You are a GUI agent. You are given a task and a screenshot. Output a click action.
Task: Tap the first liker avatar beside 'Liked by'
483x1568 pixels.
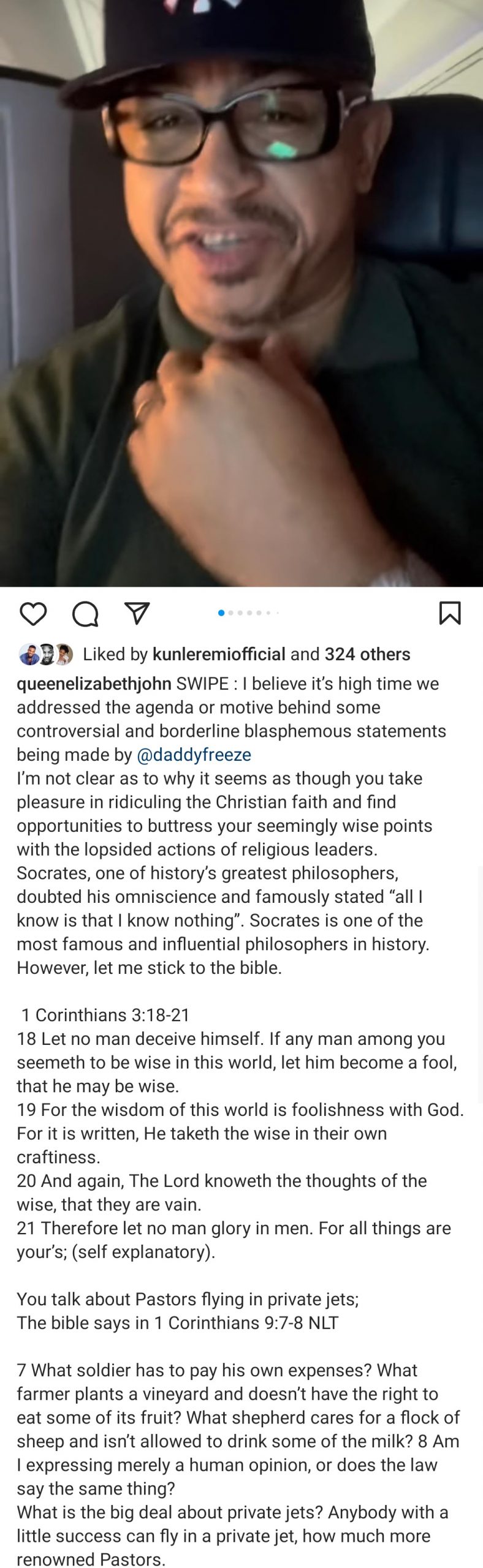[28, 654]
